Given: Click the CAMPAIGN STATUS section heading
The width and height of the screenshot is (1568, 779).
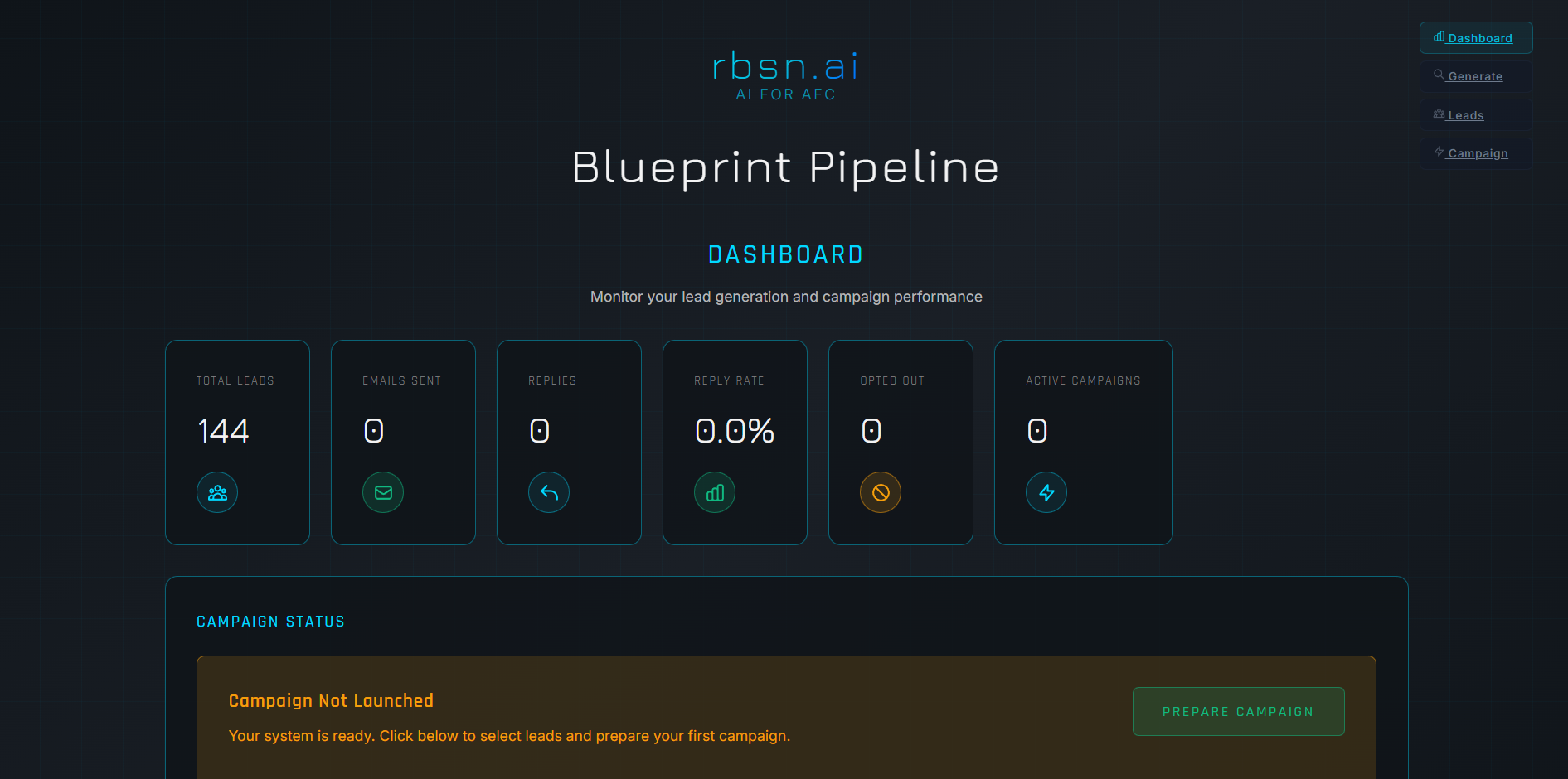Looking at the screenshot, I should pos(270,621).
